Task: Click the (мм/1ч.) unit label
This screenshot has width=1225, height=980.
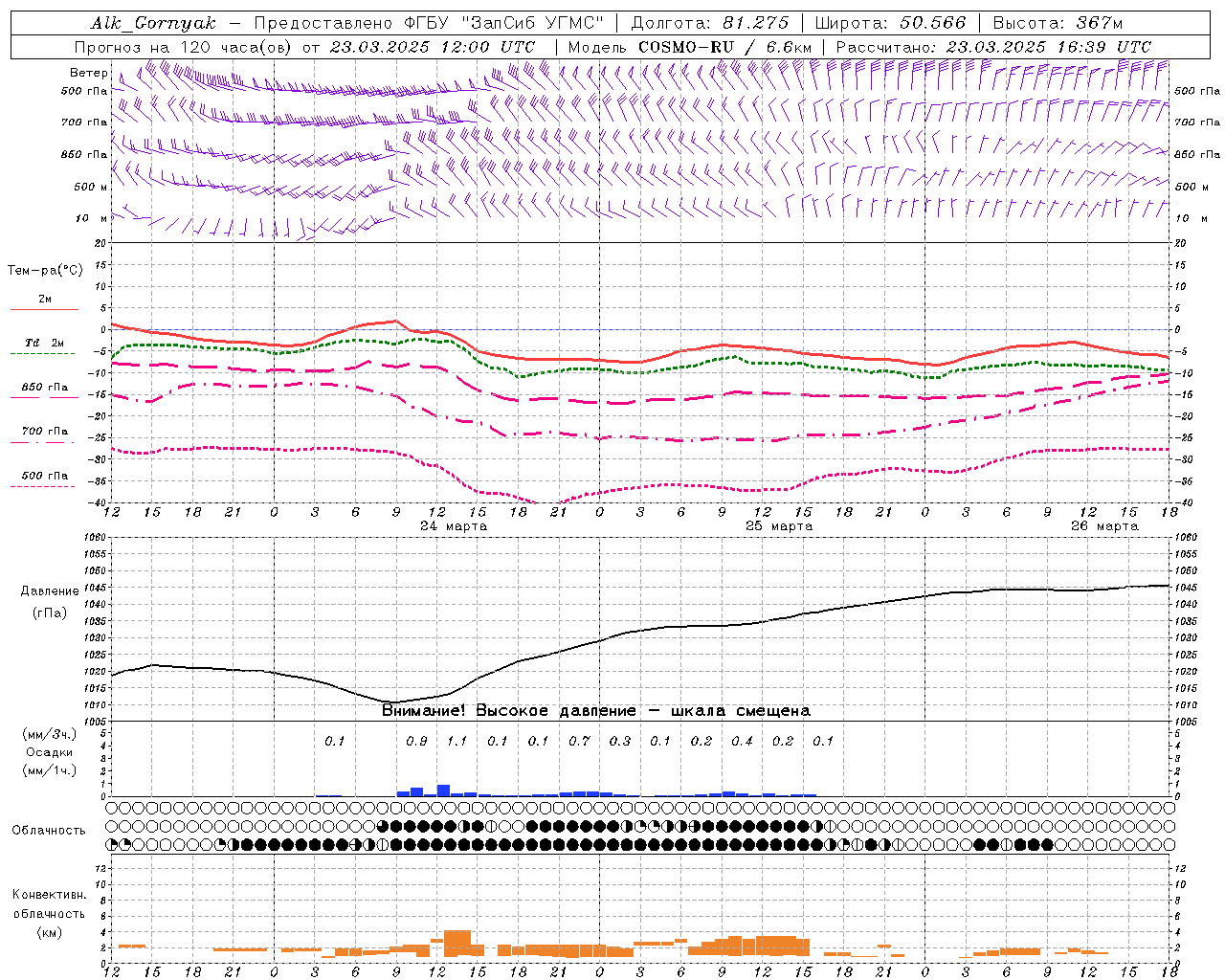Action: pos(49,770)
